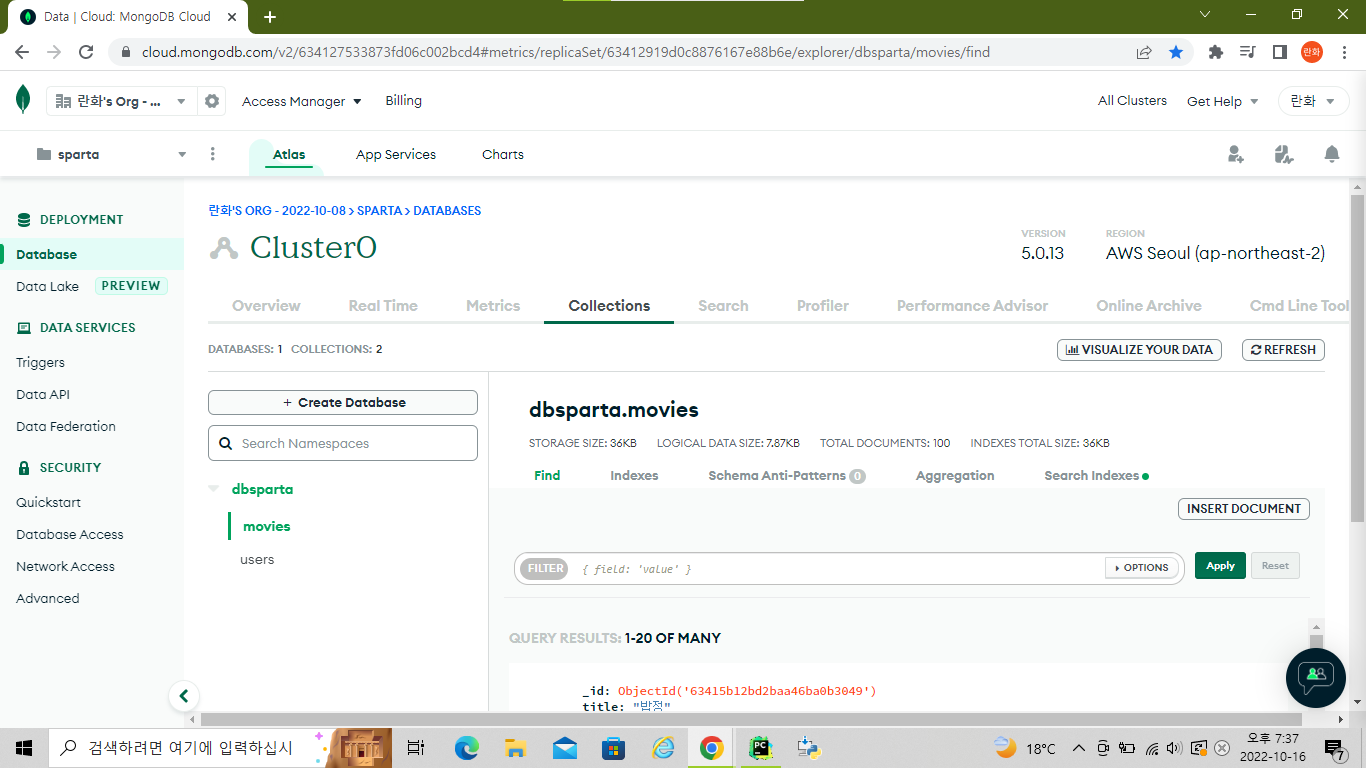1366x768 pixels.
Task: Click the share page icon in address bar
Action: tap(1144, 52)
